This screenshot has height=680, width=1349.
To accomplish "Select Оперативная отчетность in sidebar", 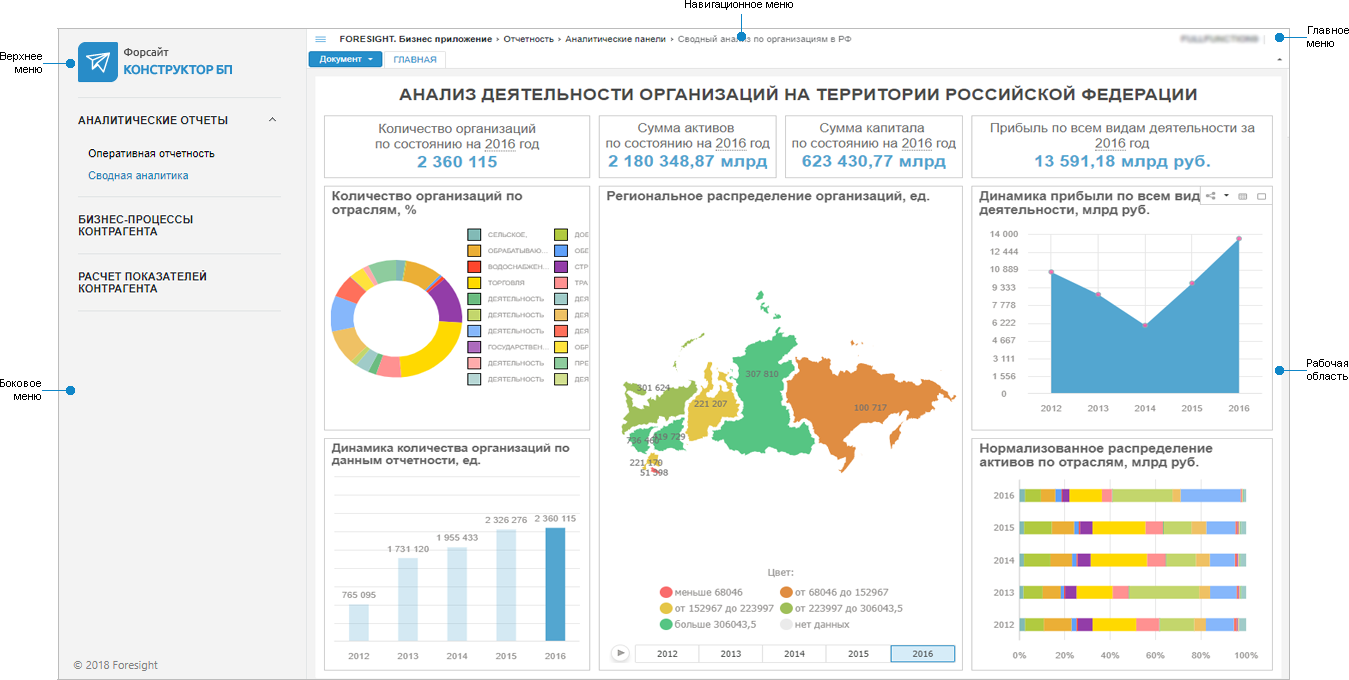I will coord(151,154).
